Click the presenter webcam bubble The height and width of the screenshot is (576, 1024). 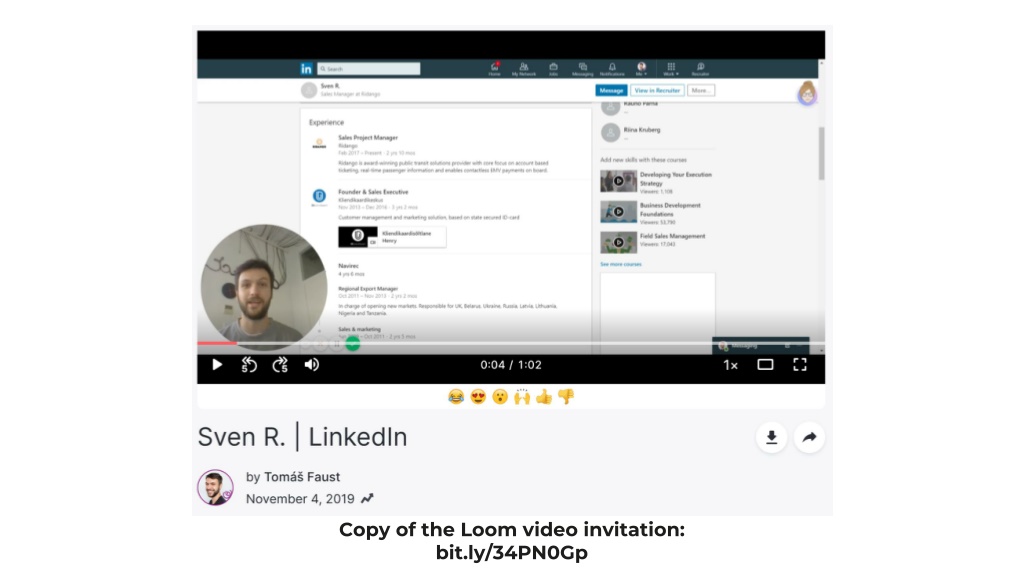[264, 287]
